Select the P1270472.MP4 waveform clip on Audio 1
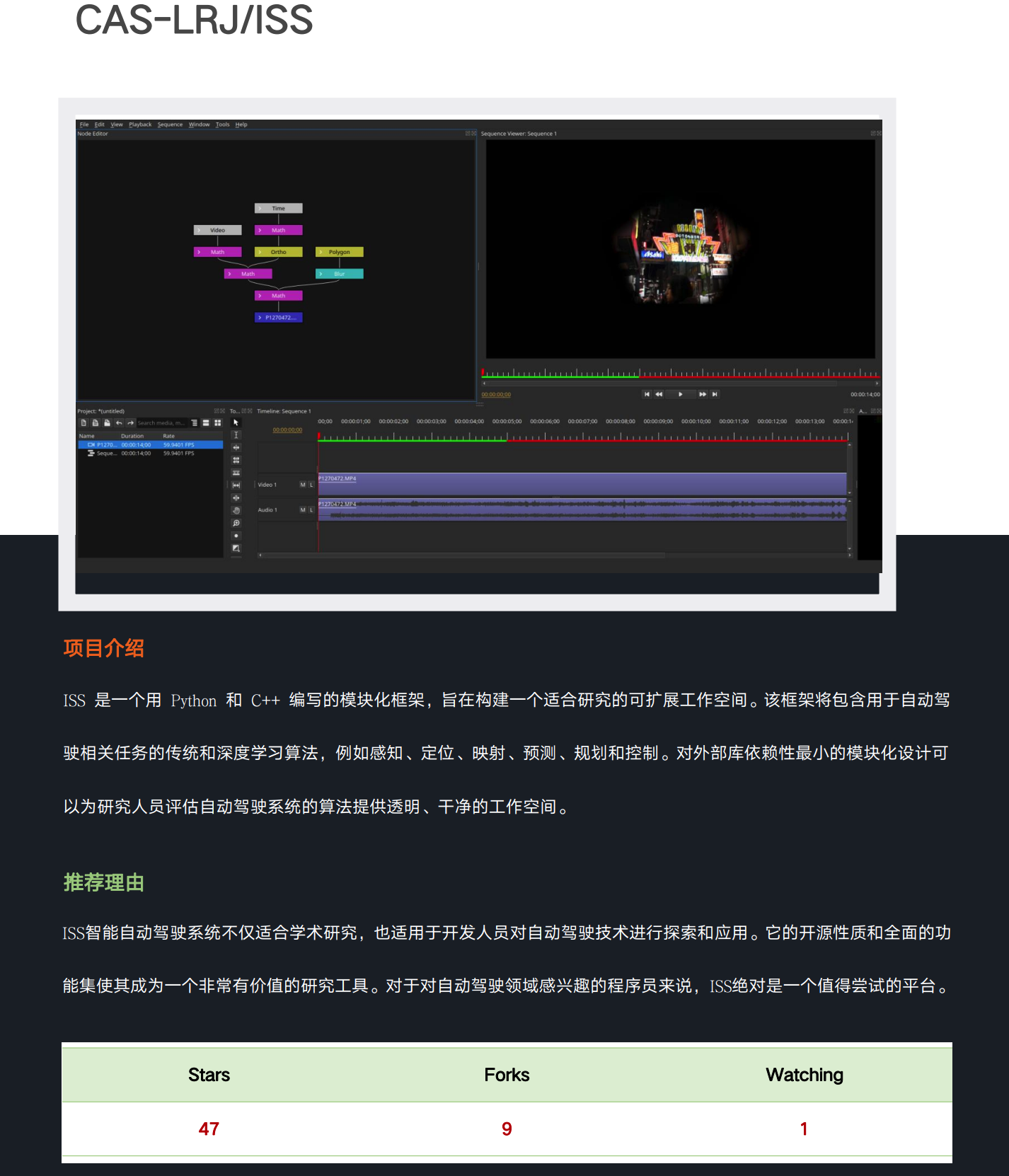This screenshot has height=1176, width=1009. click(x=582, y=509)
